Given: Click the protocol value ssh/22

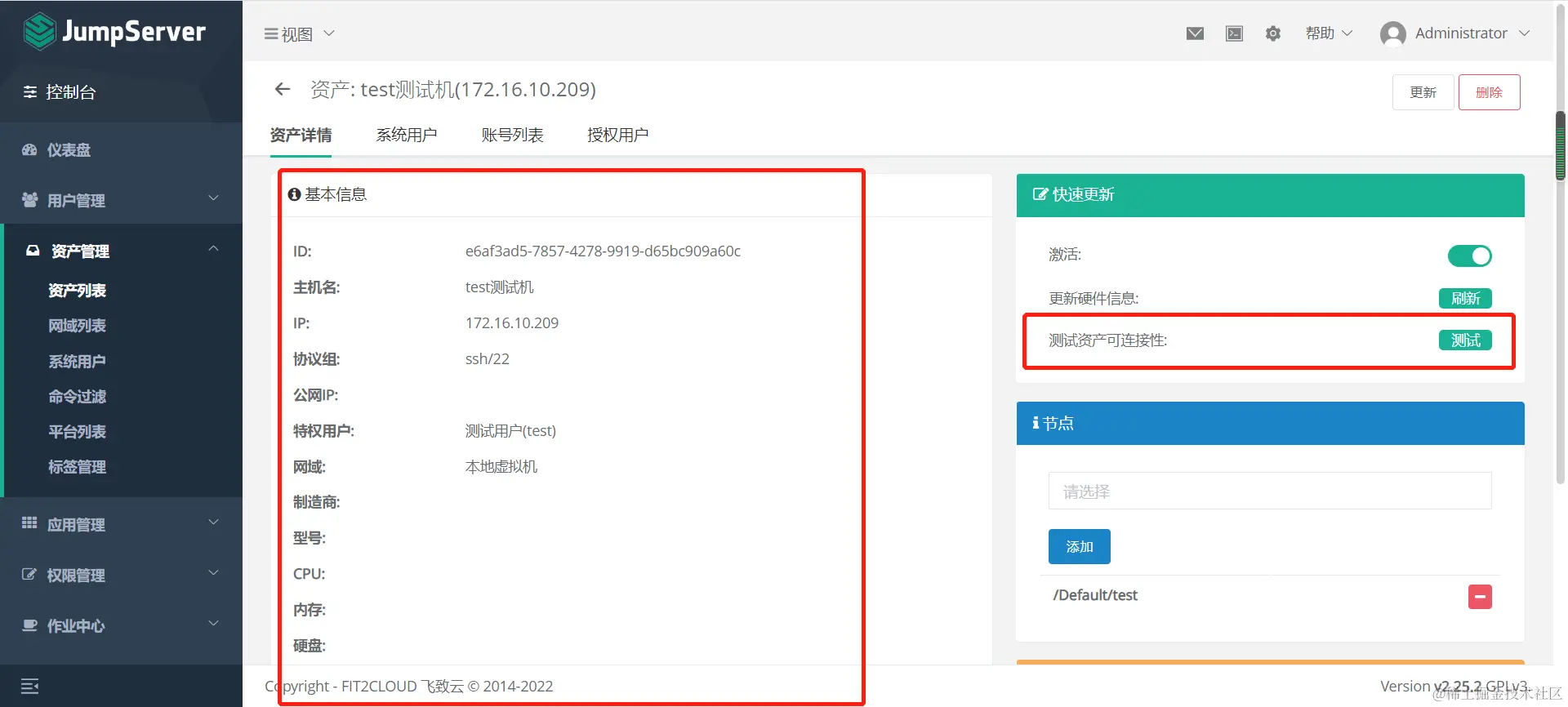Looking at the screenshot, I should [x=488, y=359].
